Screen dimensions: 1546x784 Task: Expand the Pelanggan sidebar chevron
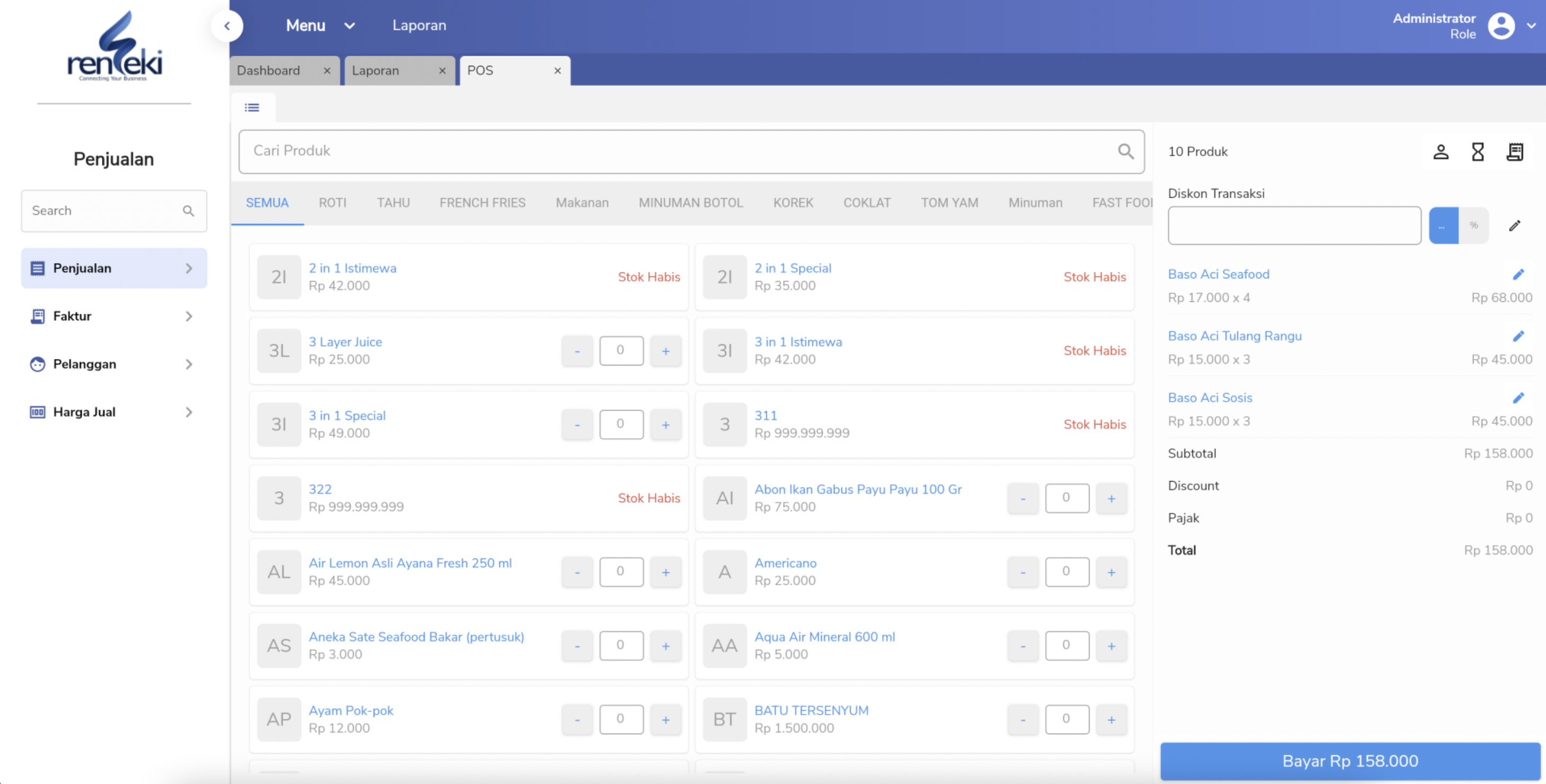[x=189, y=364]
